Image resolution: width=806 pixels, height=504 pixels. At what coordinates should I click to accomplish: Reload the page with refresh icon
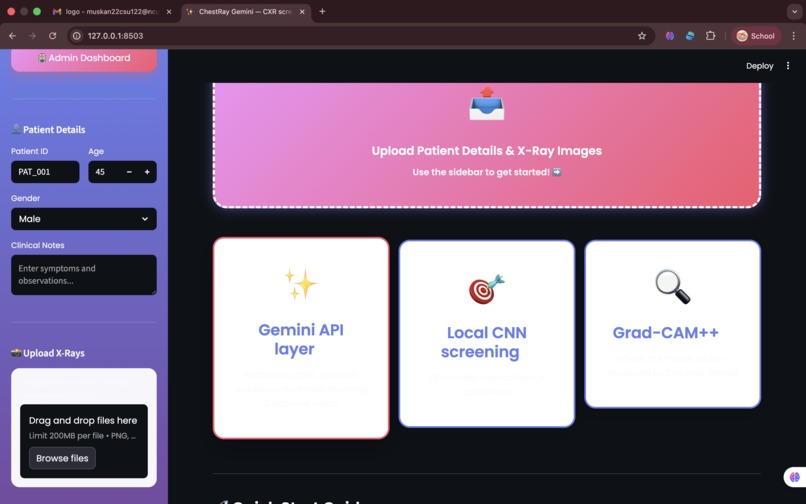[52, 36]
